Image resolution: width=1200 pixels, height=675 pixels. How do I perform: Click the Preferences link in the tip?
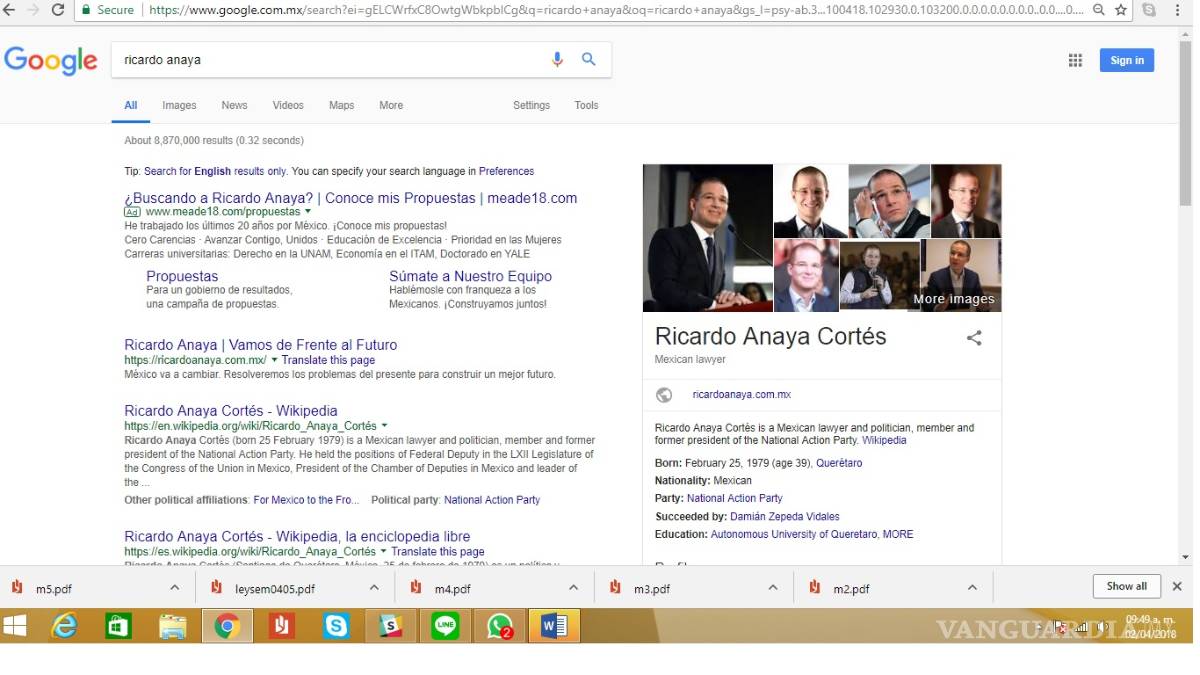tap(506, 171)
